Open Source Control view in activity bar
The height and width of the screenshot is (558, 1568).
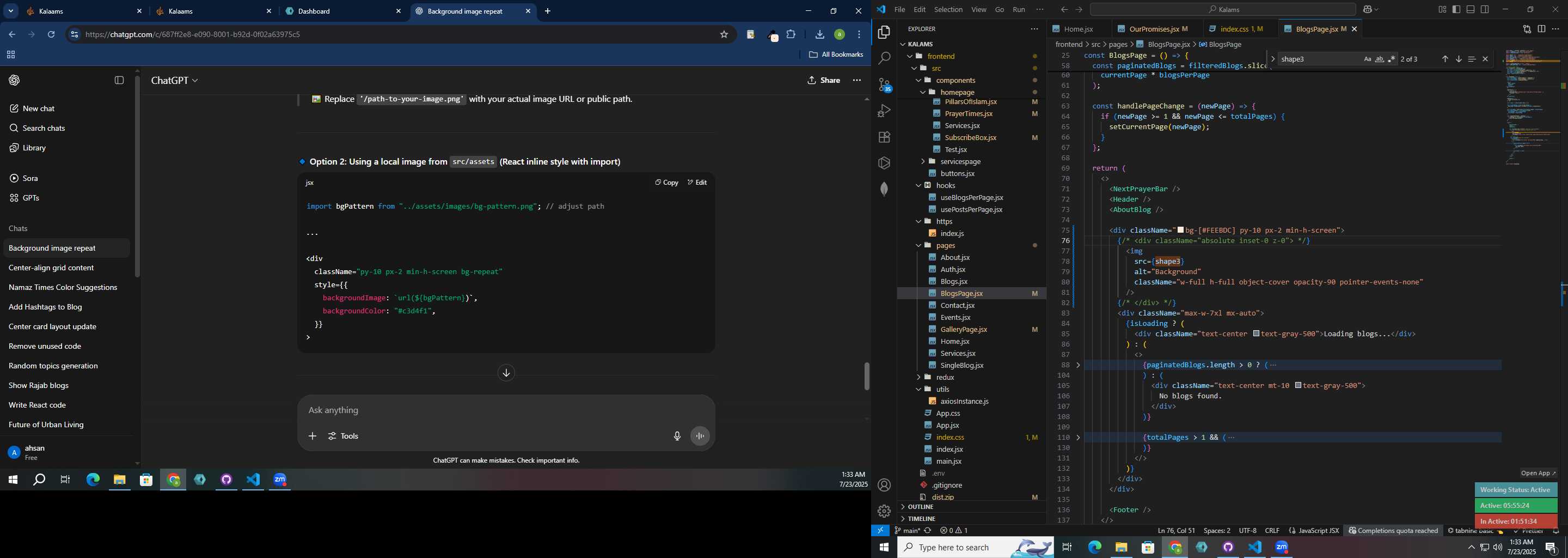884,84
